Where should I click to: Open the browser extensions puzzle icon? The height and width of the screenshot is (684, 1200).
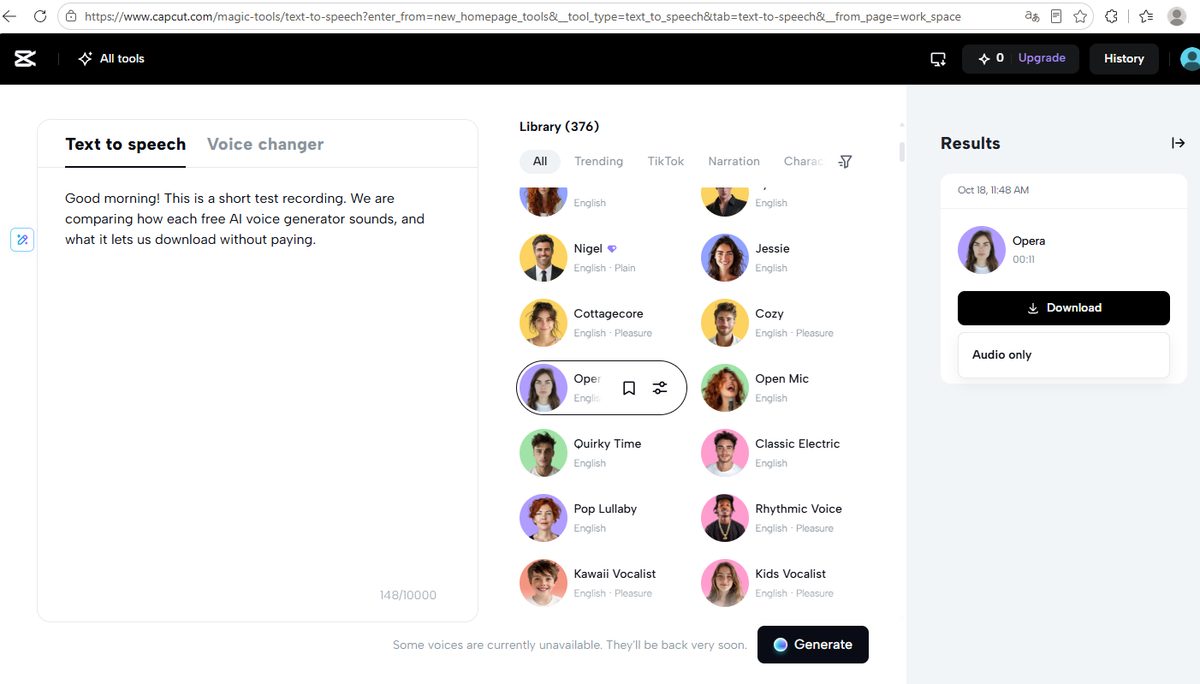click(x=1111, y=16)
